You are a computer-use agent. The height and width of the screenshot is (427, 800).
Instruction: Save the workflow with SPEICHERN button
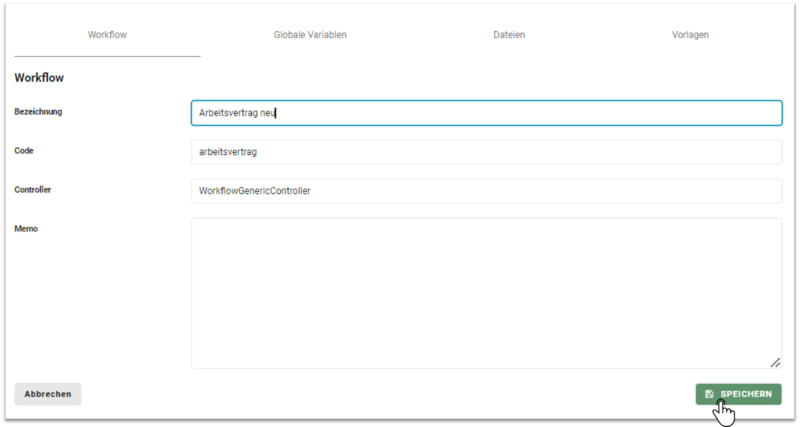pos(738,394)
